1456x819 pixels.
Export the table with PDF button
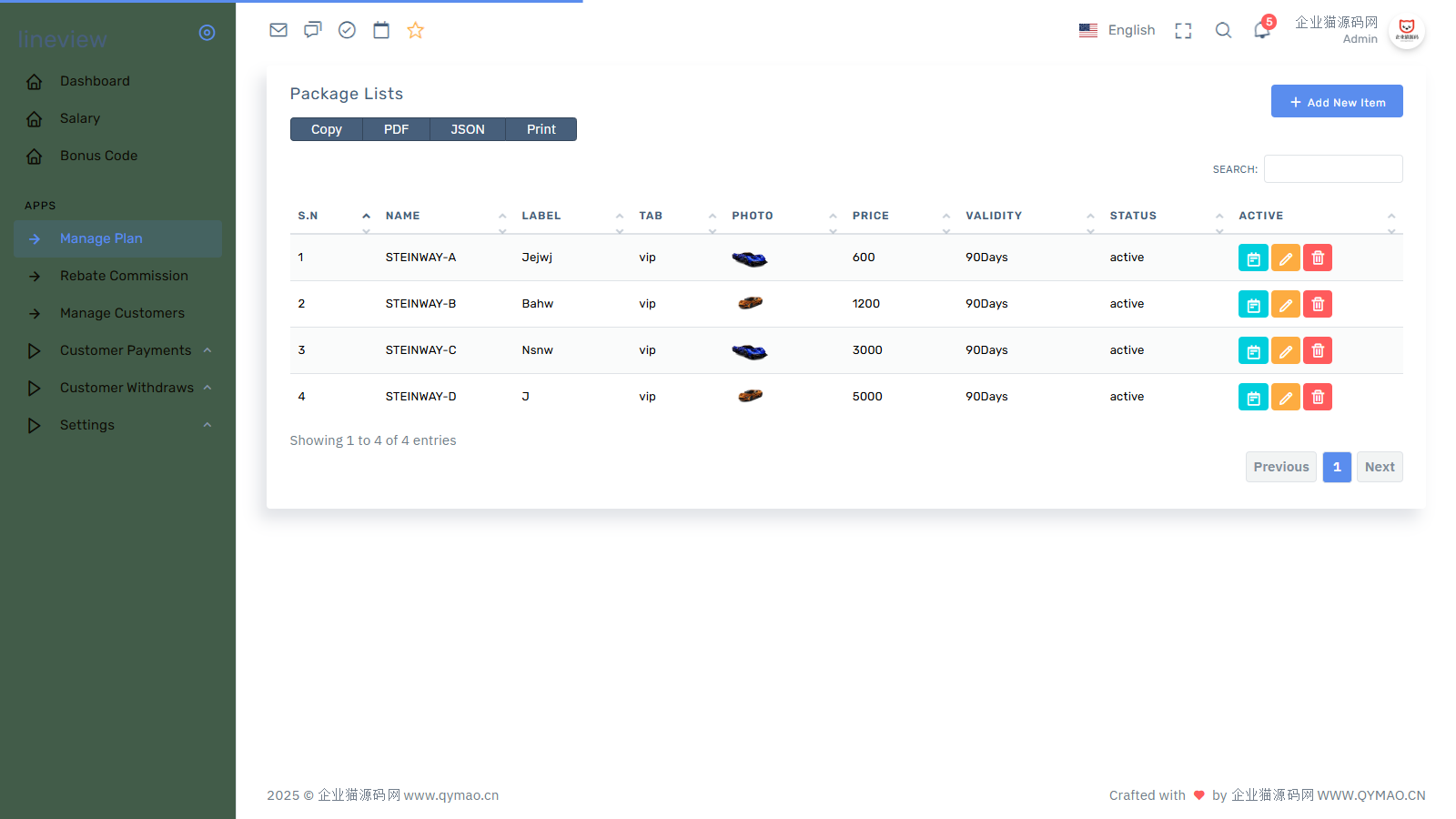click(x=396, y=129)
